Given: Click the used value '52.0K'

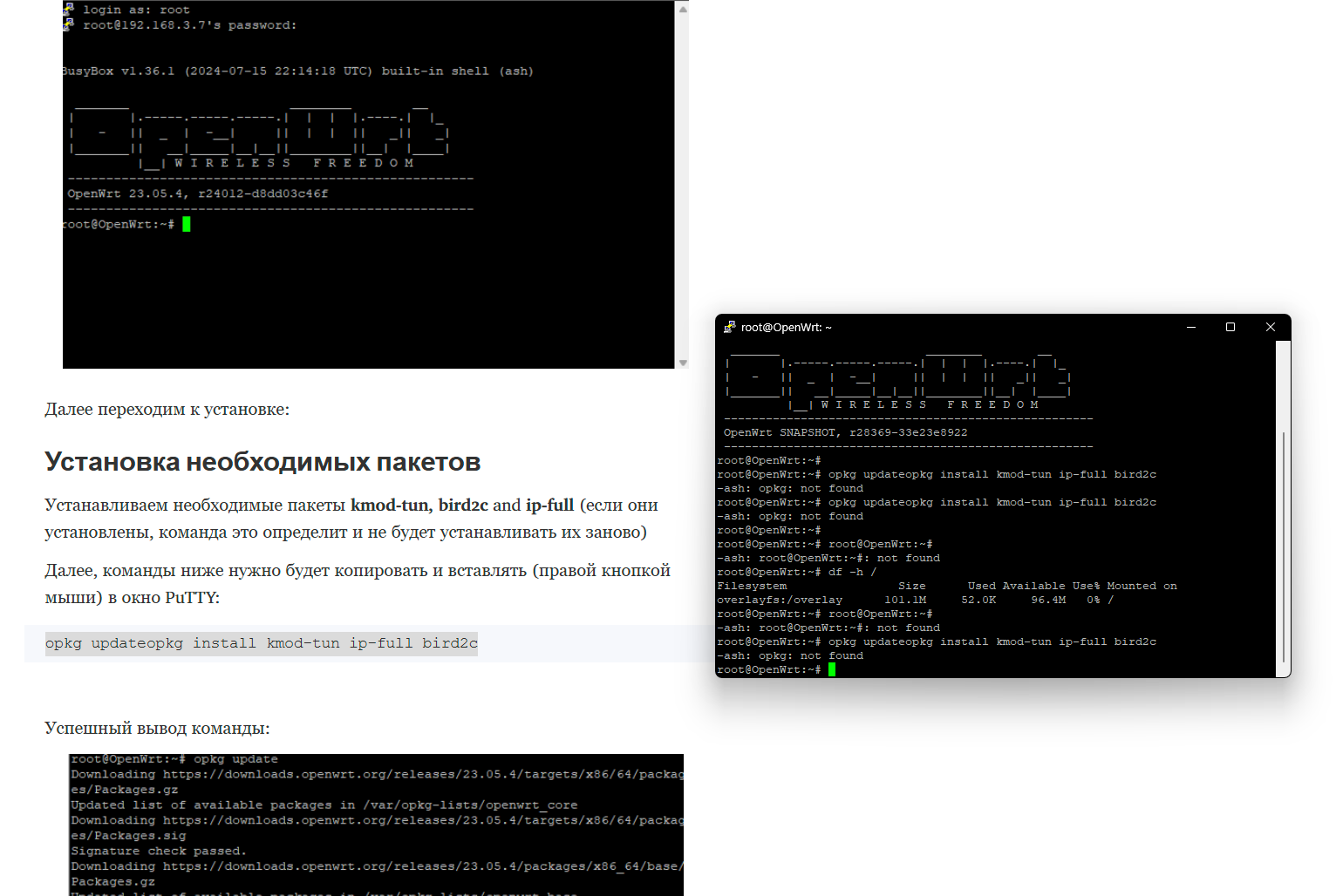Looking at the screenshot, I should tap(978, 600).
